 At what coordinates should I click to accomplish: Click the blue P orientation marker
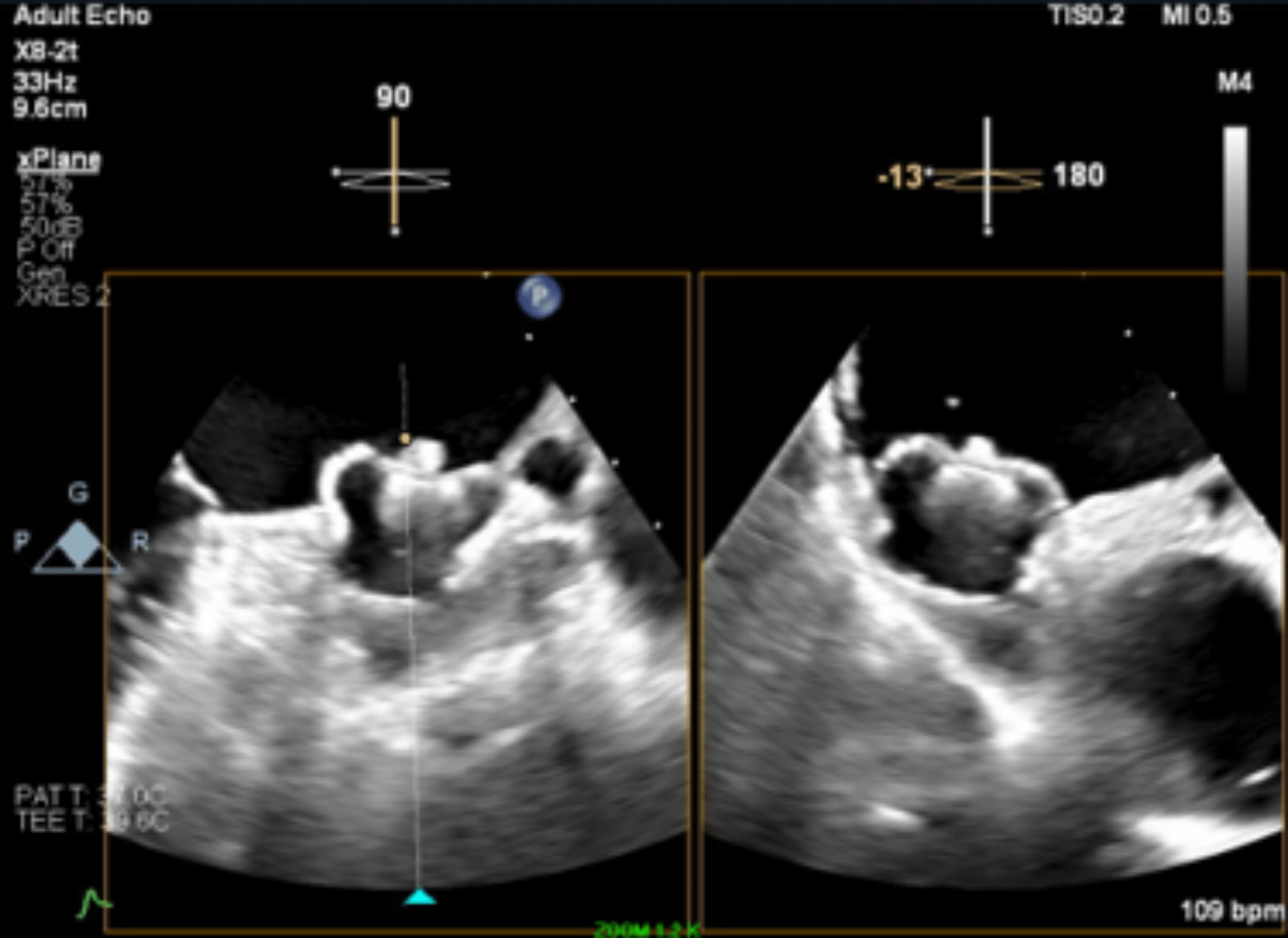(x=539, y=296)
